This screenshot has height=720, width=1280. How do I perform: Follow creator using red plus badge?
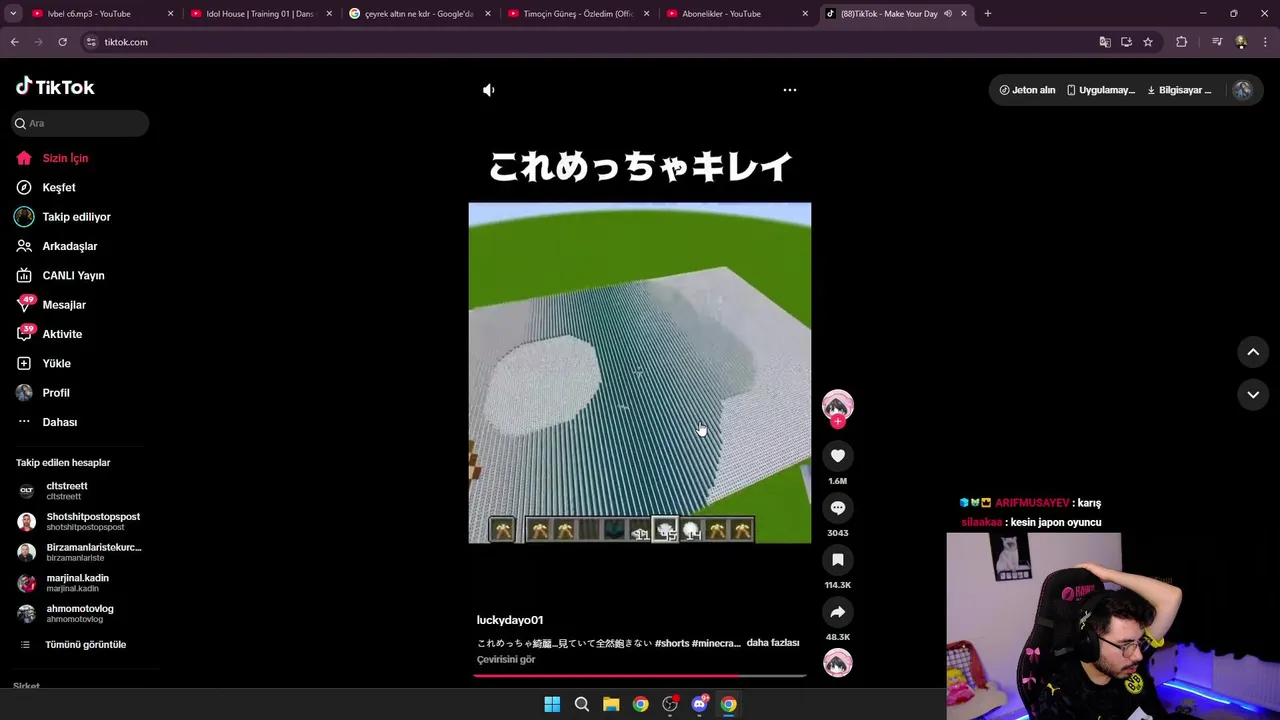(x=838, y=422)
